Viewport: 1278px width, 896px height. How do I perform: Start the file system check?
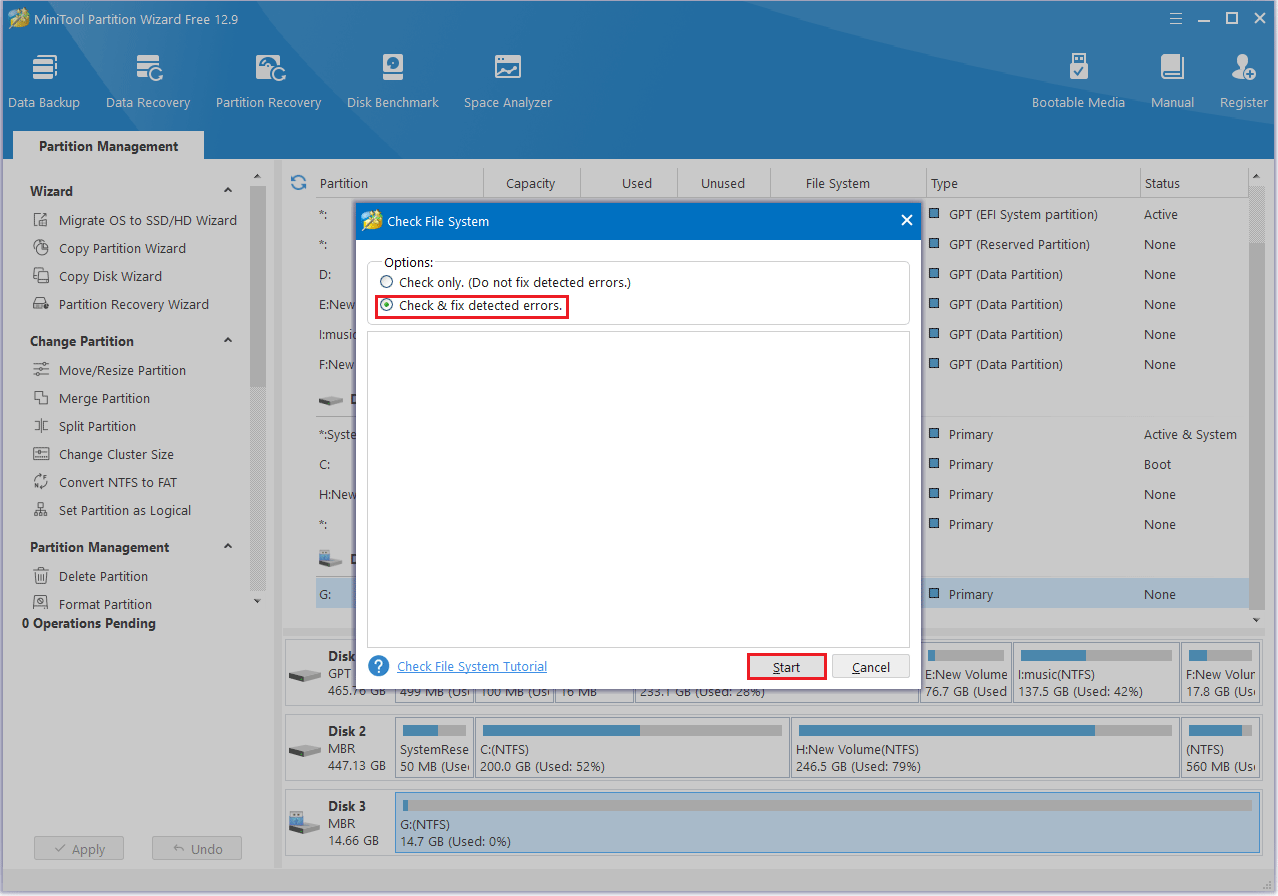787,667
